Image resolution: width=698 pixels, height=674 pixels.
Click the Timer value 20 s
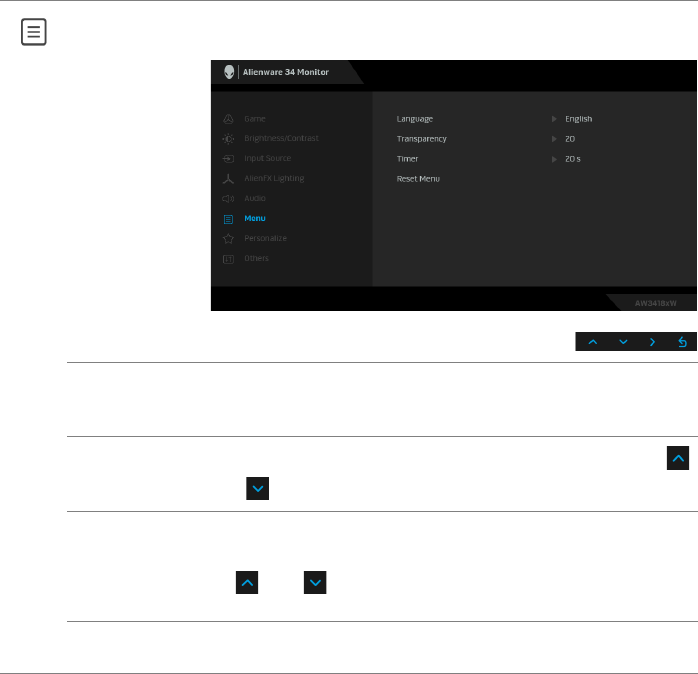point(572,159)
